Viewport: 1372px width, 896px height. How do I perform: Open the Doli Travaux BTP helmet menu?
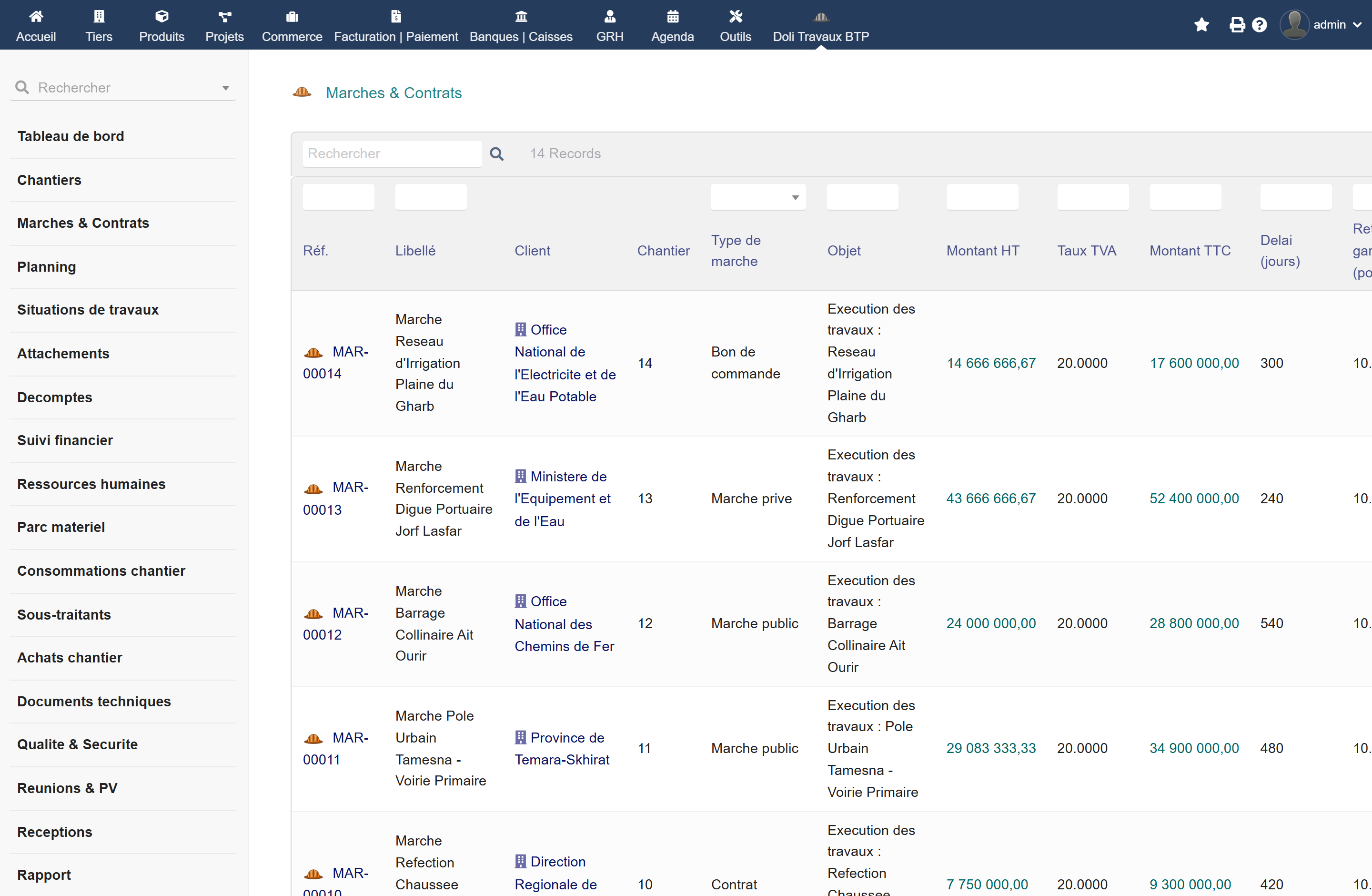821,17
